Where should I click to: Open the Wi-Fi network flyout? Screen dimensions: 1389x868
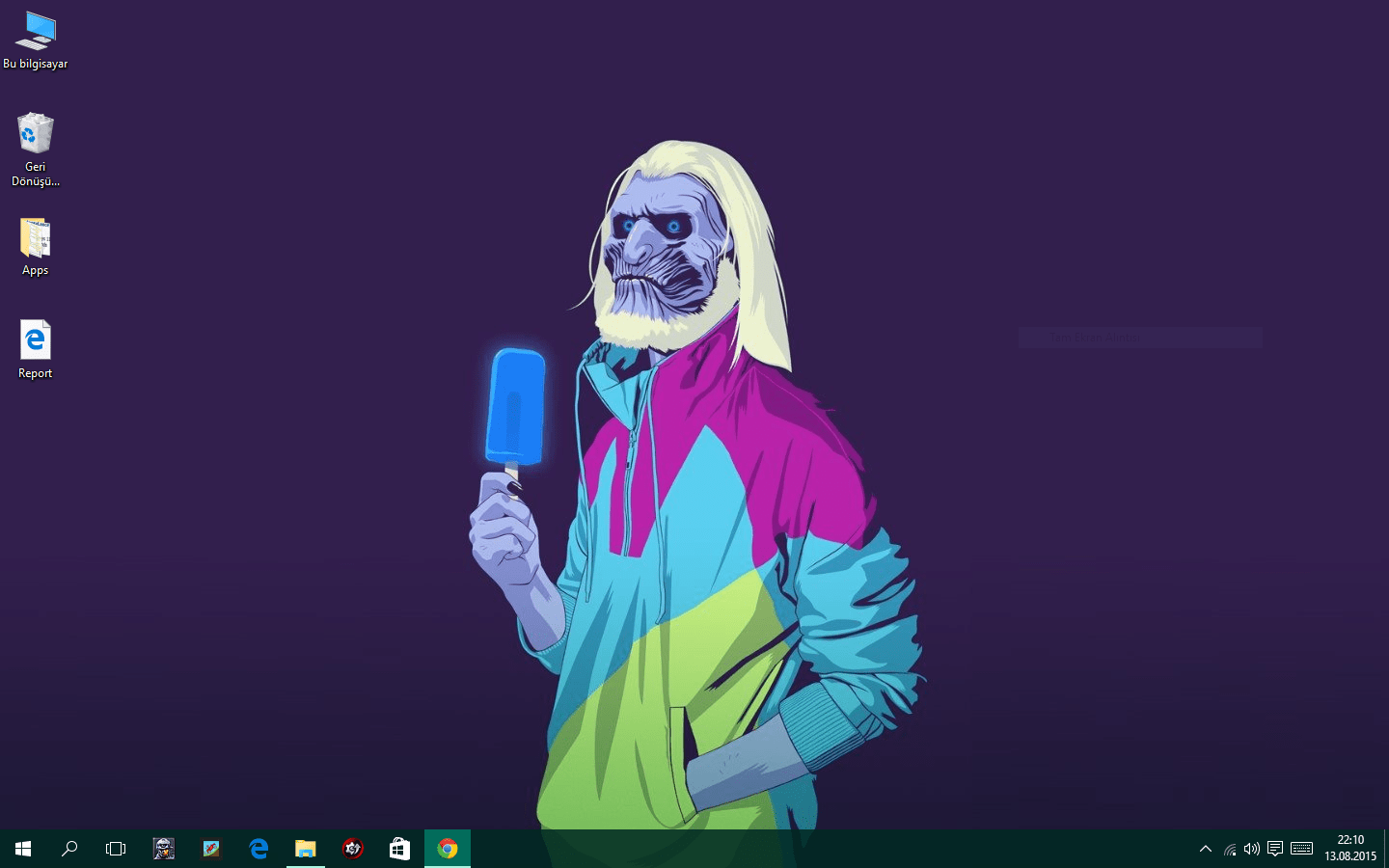[x=1230, y=849]
